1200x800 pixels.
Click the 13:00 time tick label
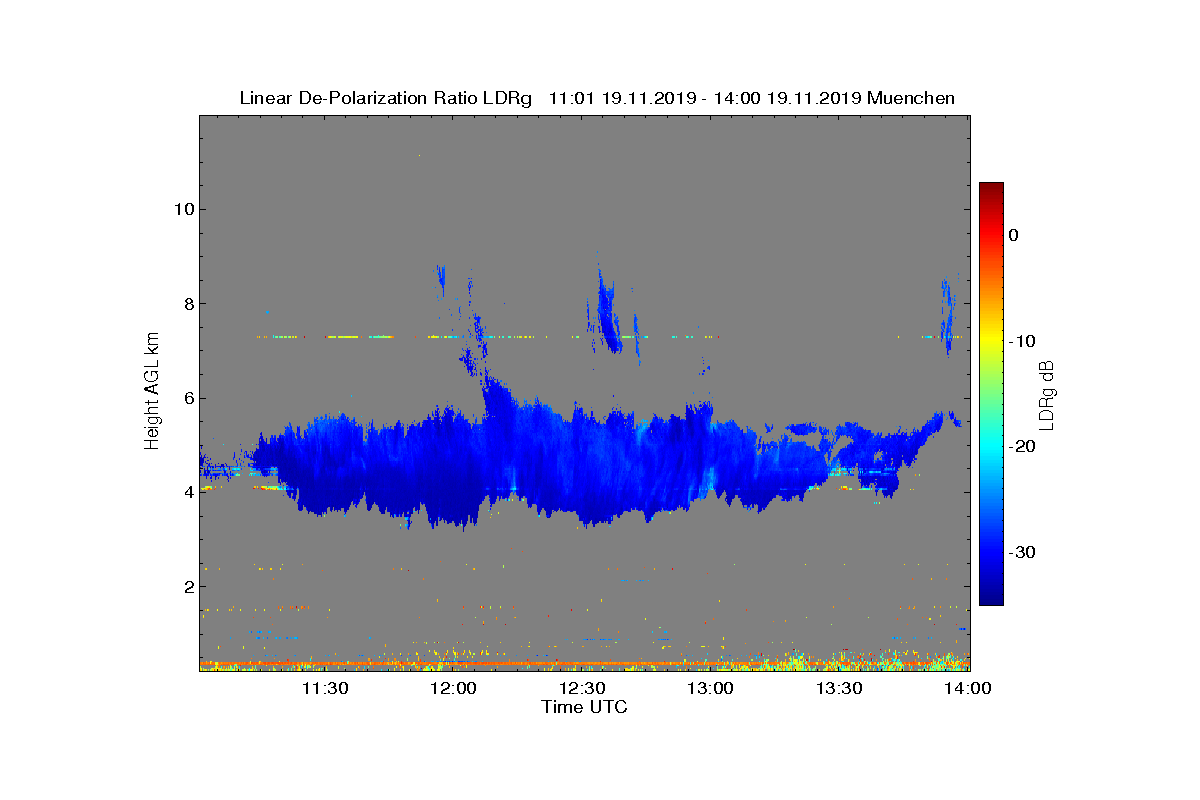click(x=712, y=688)
